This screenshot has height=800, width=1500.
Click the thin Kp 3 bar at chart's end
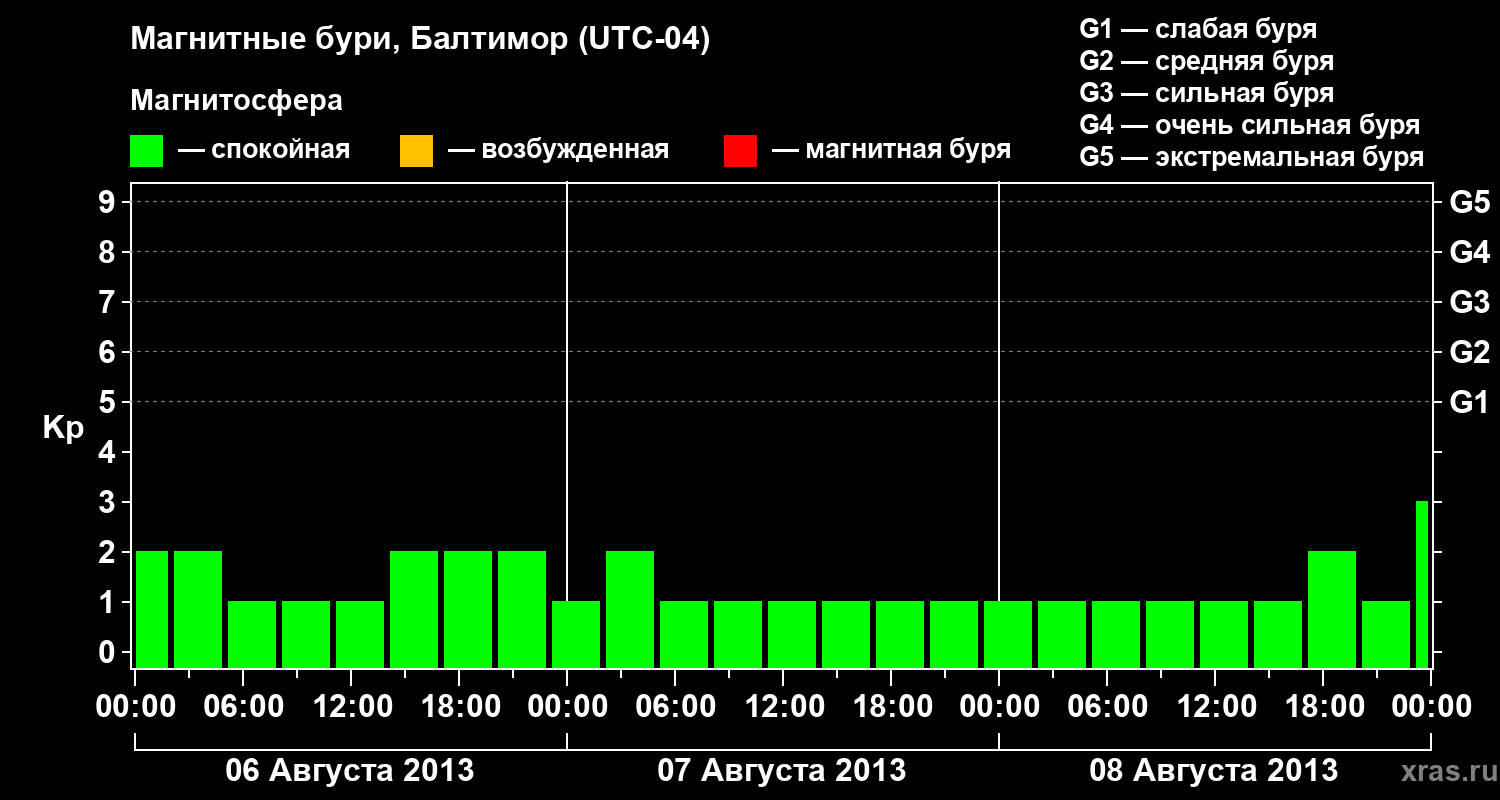(x=1422, y=584)
